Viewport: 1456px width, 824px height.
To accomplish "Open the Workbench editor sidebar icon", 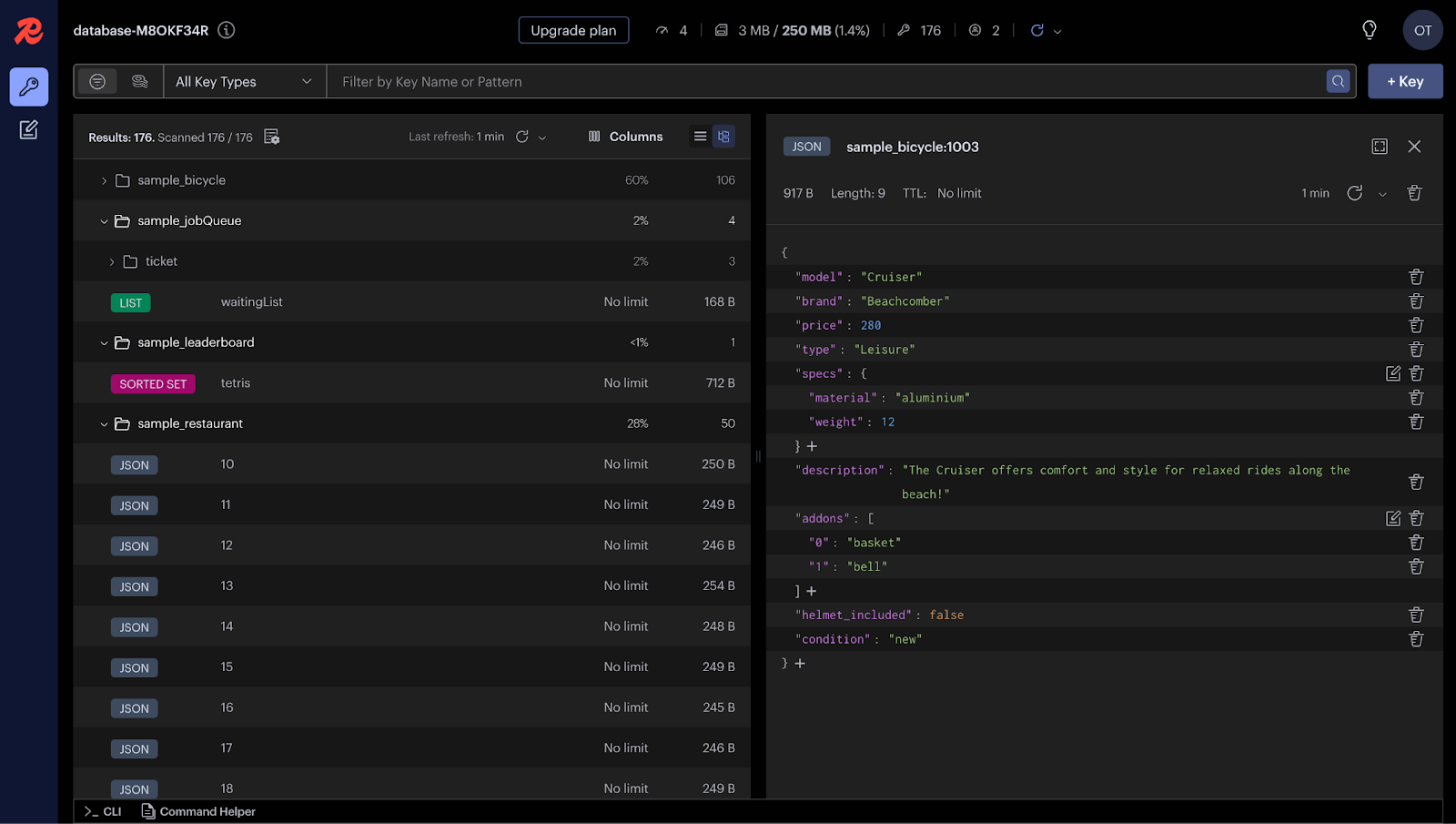I will tap(29, 129).
